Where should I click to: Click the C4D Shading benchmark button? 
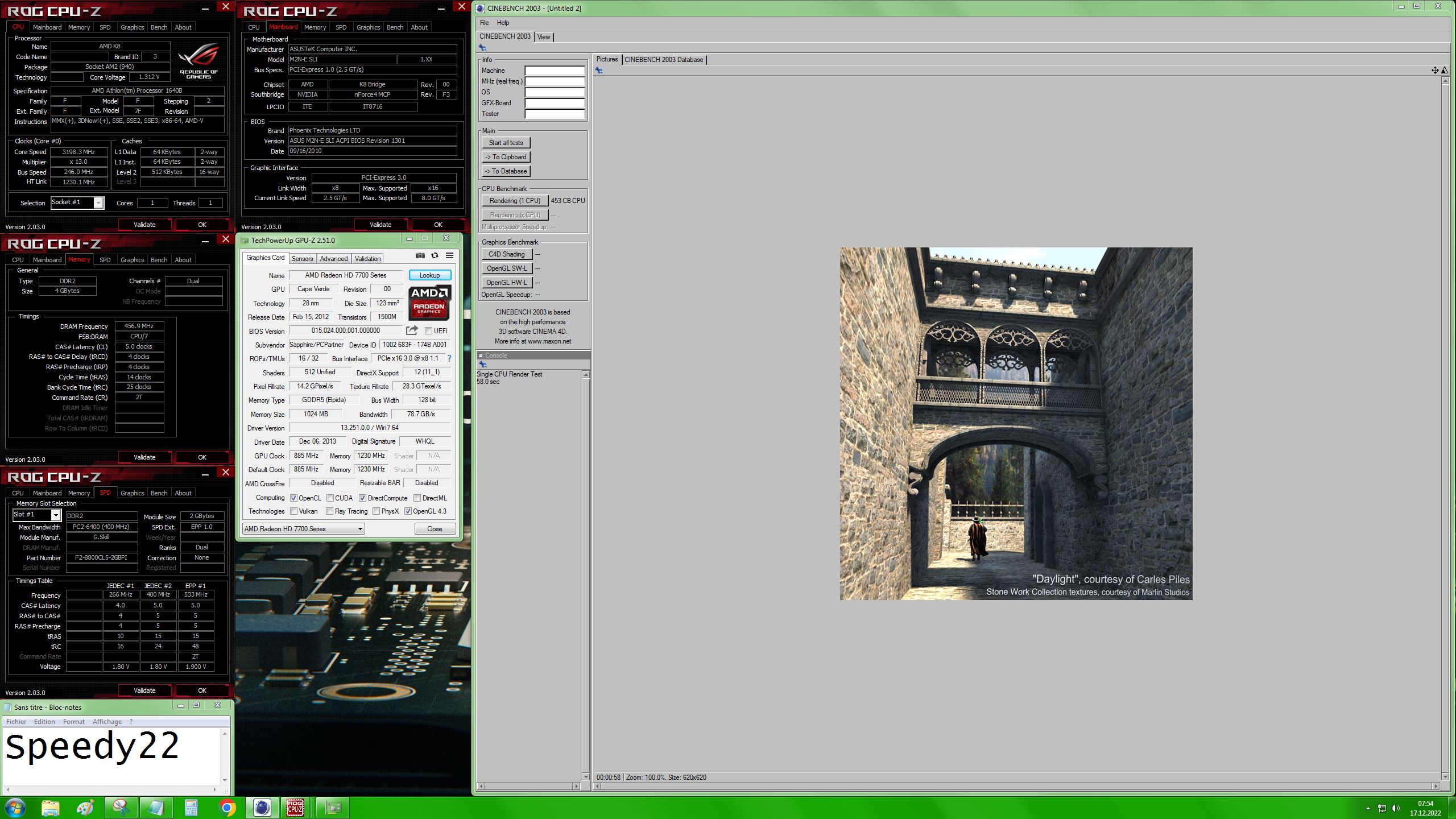pyautogui.click(x=506, y=254)
